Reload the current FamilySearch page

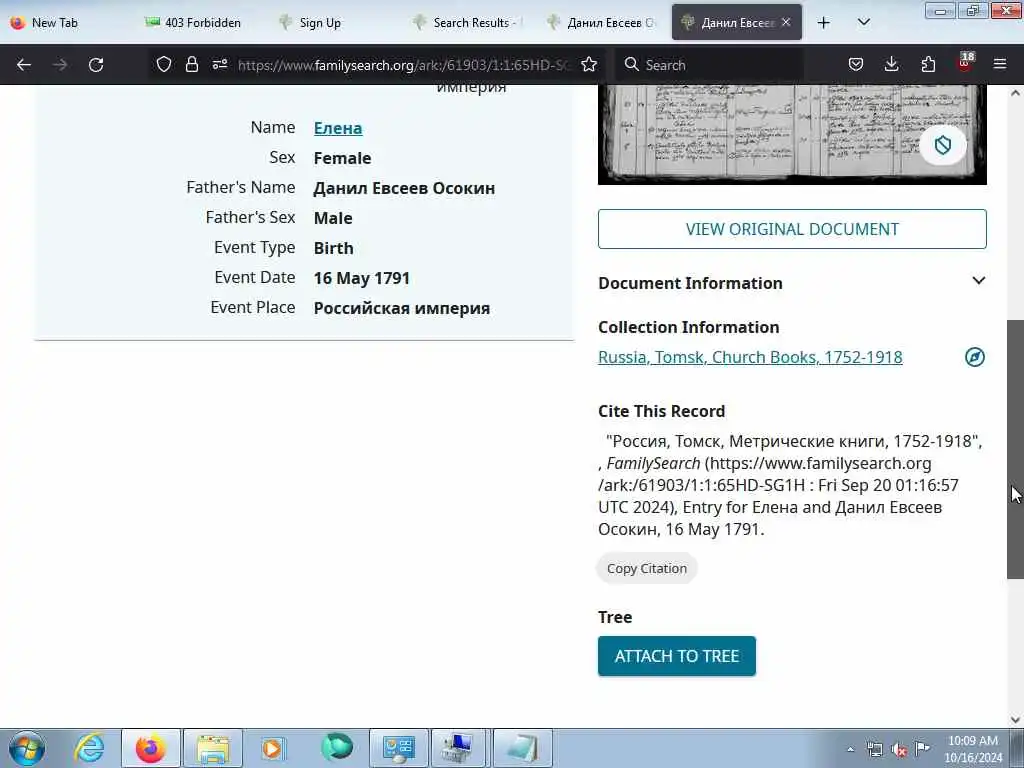[96, 65]
